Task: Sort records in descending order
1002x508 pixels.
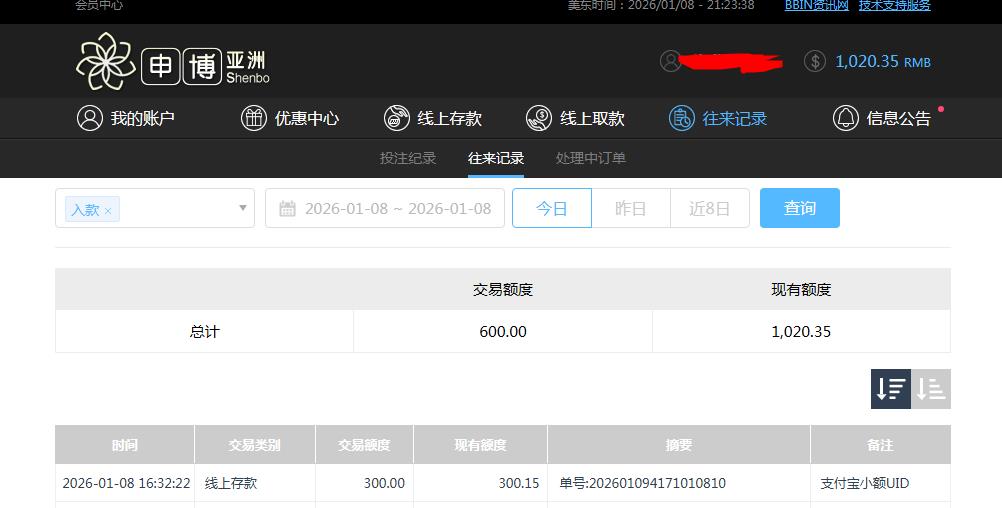Action: (891, 389)
